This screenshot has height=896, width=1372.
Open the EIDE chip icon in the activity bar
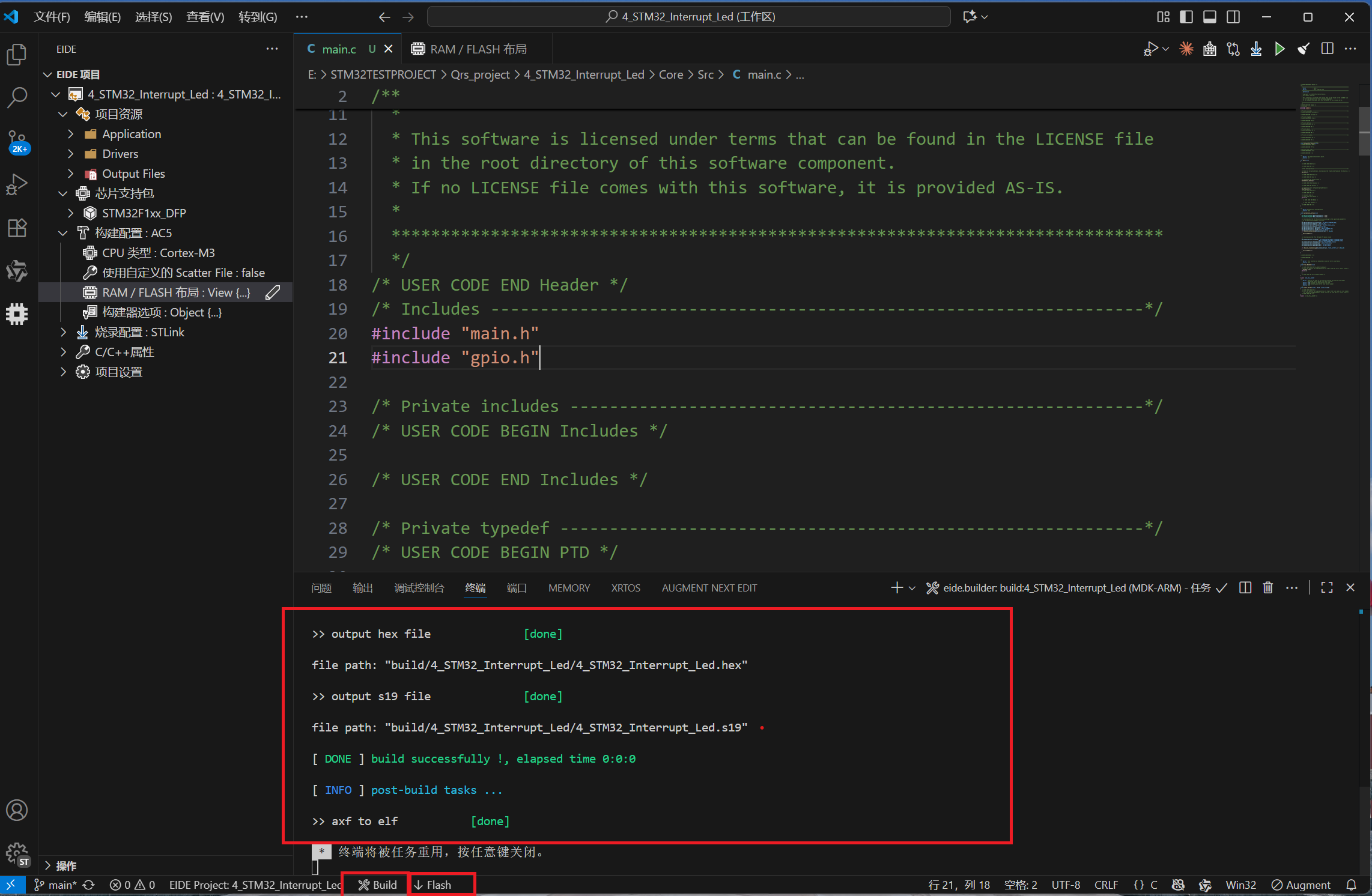coord(17,313)
